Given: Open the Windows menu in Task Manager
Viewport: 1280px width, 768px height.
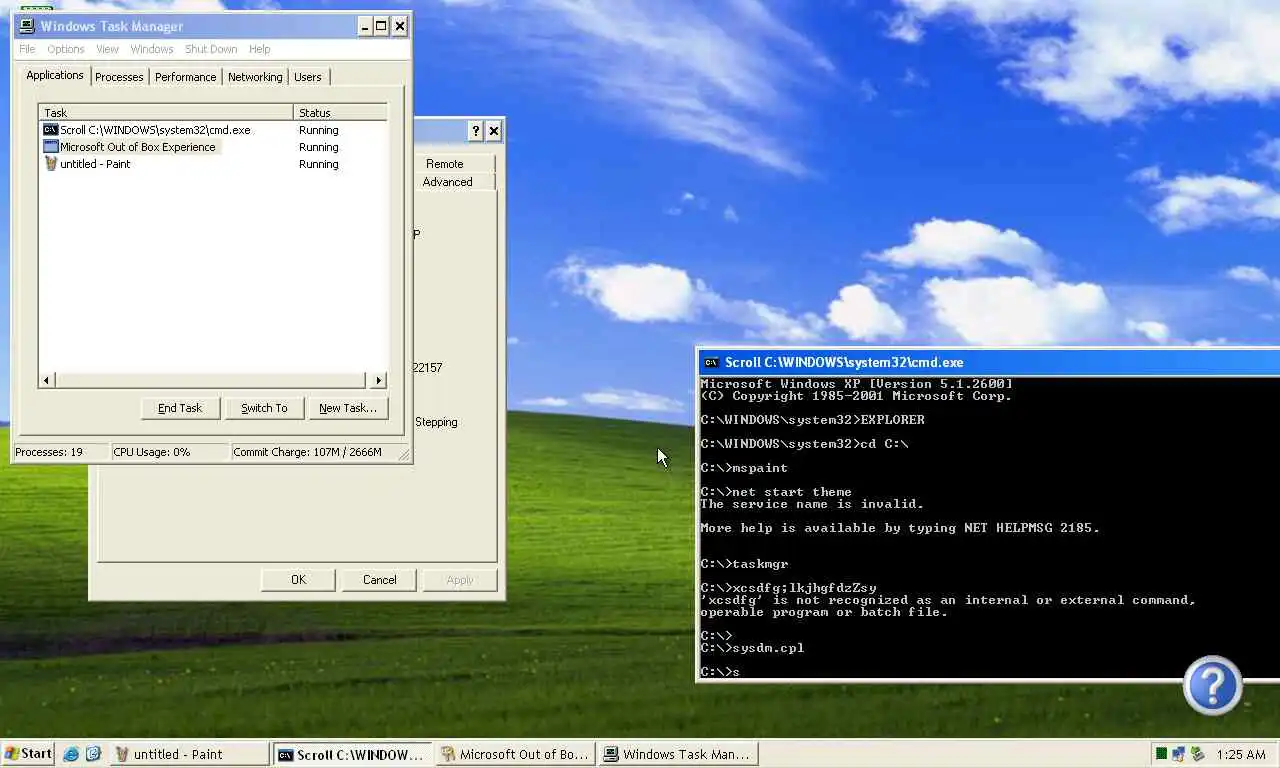Looking at the screenshot, I should coord(152,49).
